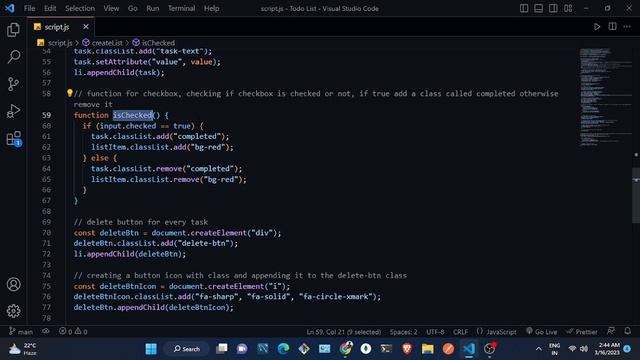This screenshot has height=360, width=640.
Task: Click VS Code icon in taskbar
Action: (469, 349)
